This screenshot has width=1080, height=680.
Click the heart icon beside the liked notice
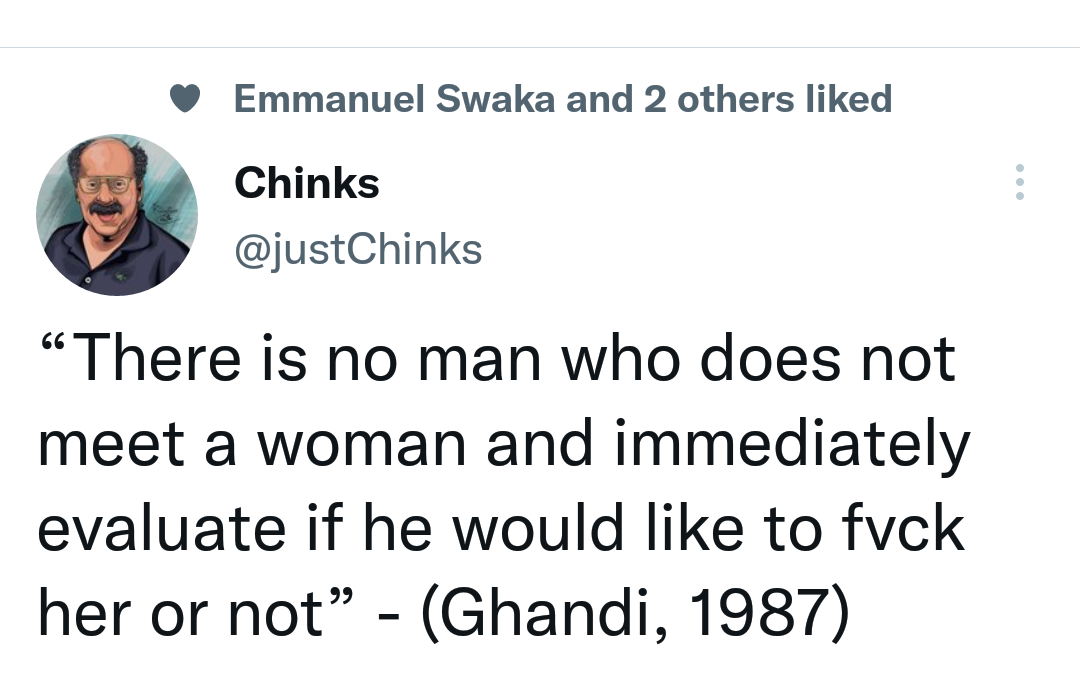185,99
